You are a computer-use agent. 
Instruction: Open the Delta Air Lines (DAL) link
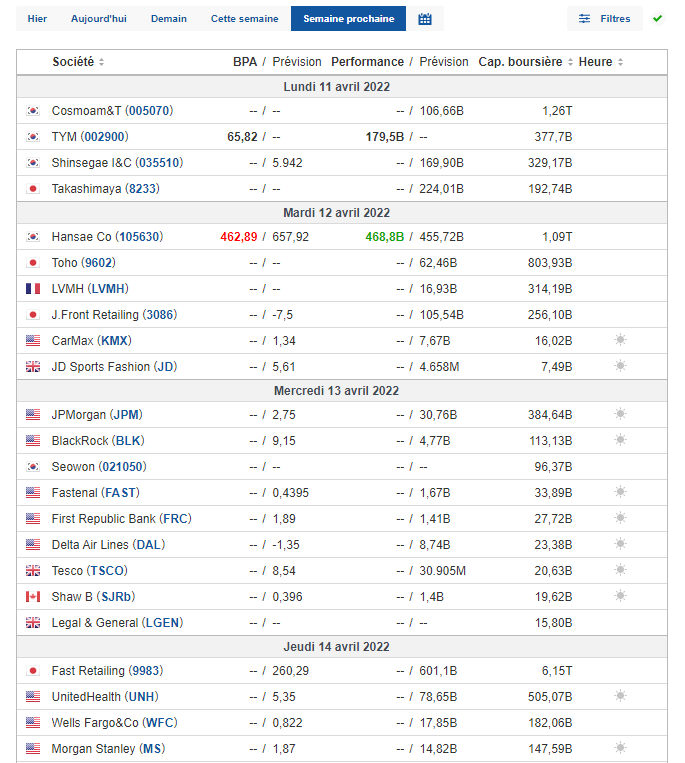click(110, 544)
